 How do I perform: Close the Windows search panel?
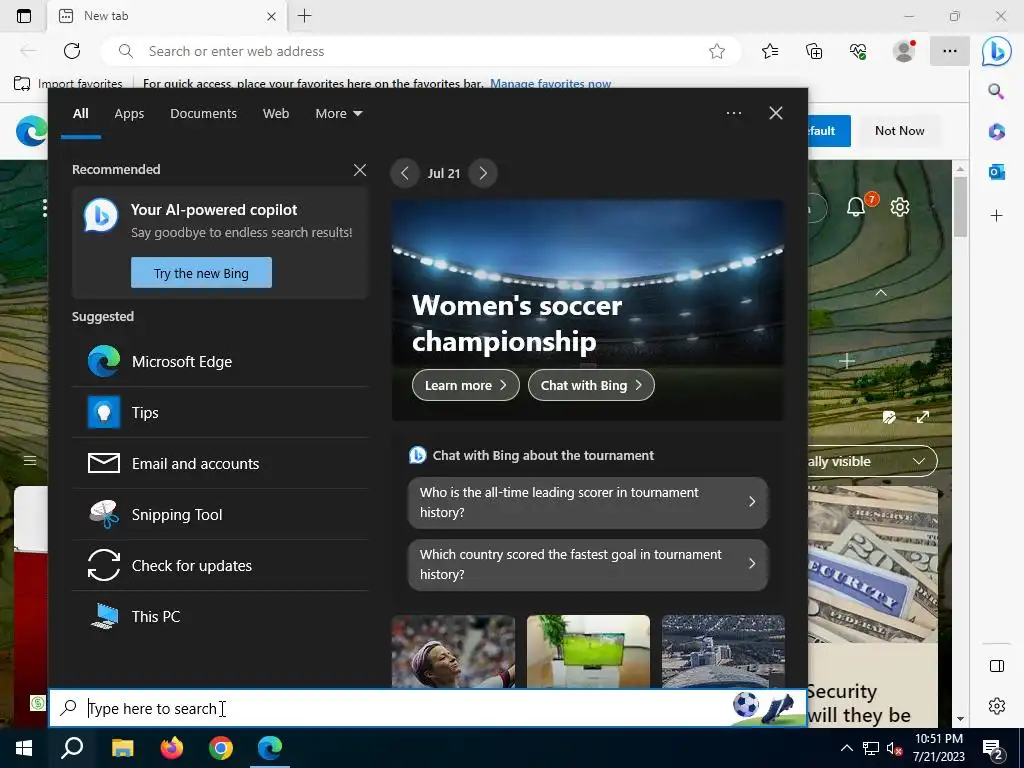[x=776, y=113]
